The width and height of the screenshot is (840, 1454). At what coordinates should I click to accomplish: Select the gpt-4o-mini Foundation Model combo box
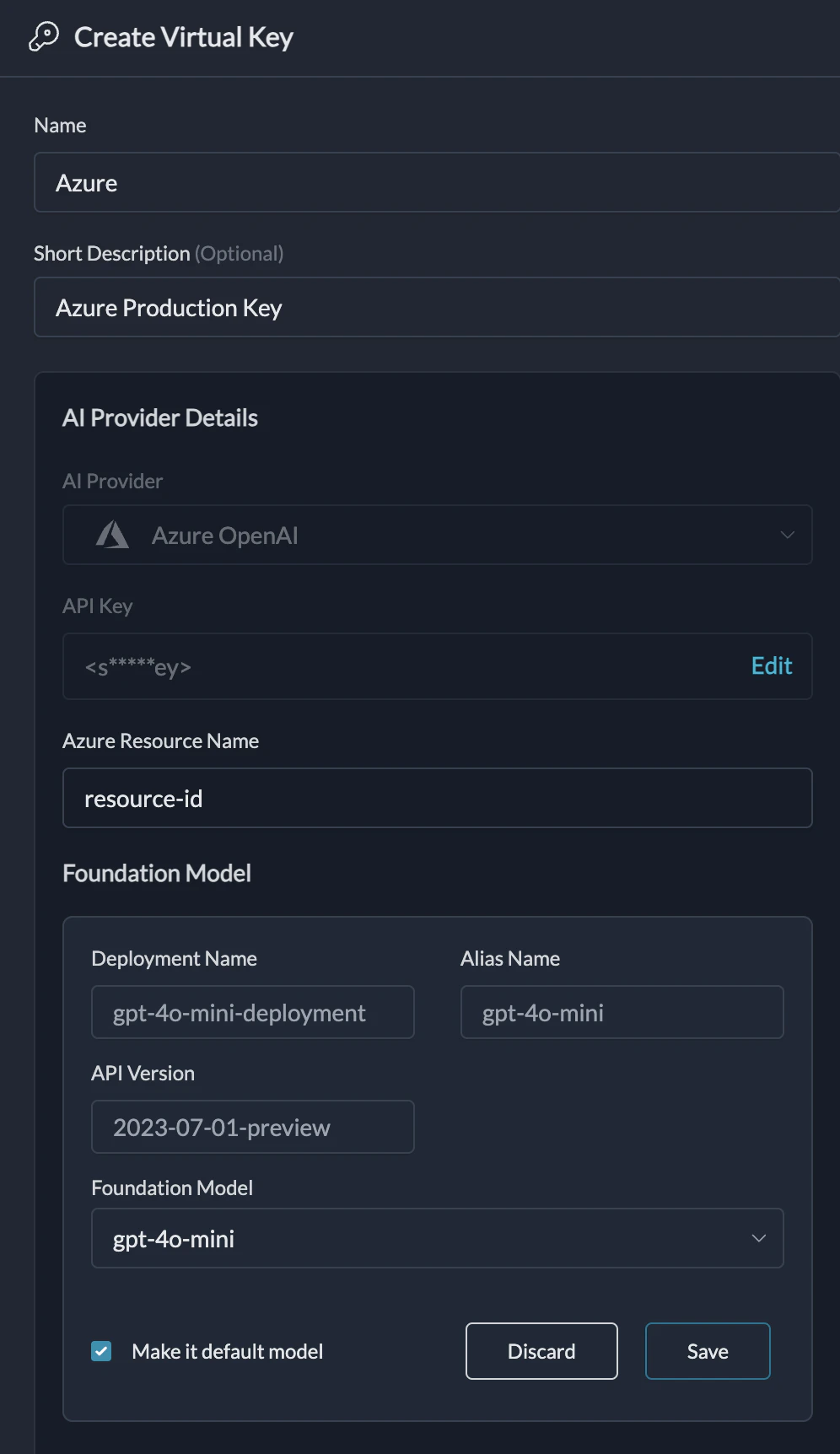pyautogui.click(x=422, y=1238)
